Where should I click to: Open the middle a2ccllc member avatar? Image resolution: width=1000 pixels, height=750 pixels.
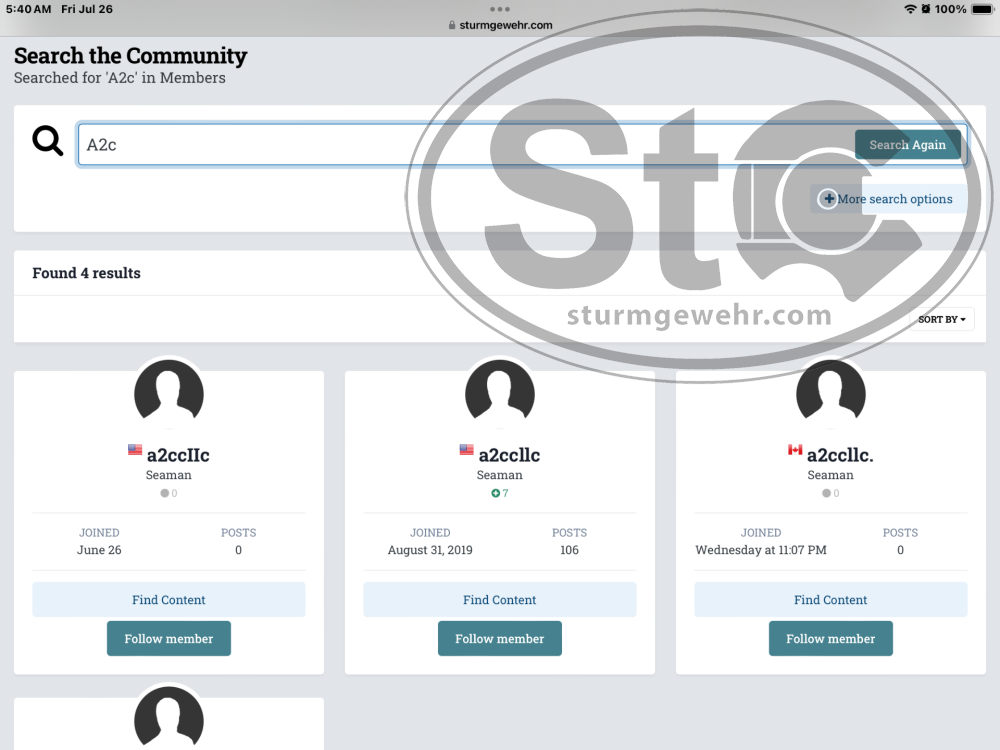click(x=500, y=394)
